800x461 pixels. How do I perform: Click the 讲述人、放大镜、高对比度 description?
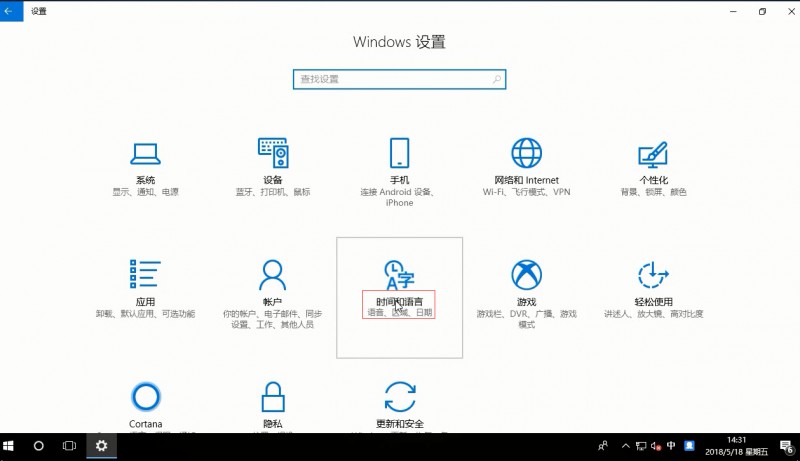654,314
